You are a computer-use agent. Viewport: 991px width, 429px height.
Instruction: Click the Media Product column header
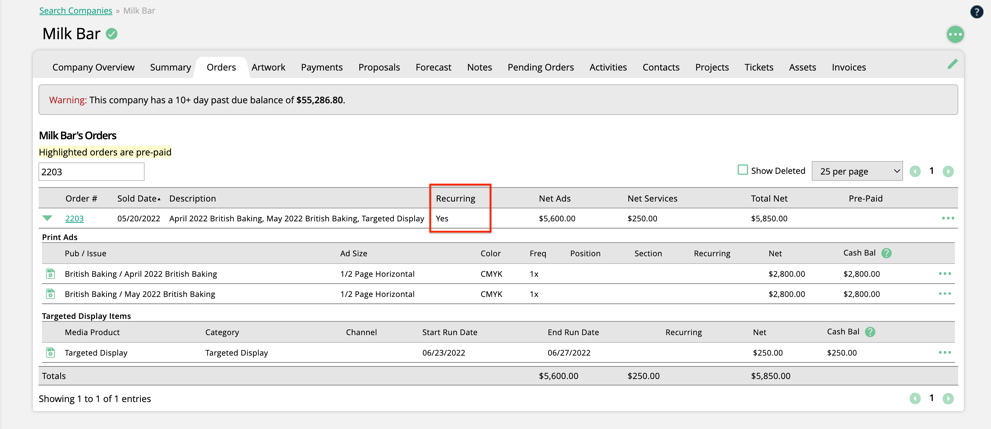click(92, 332)
